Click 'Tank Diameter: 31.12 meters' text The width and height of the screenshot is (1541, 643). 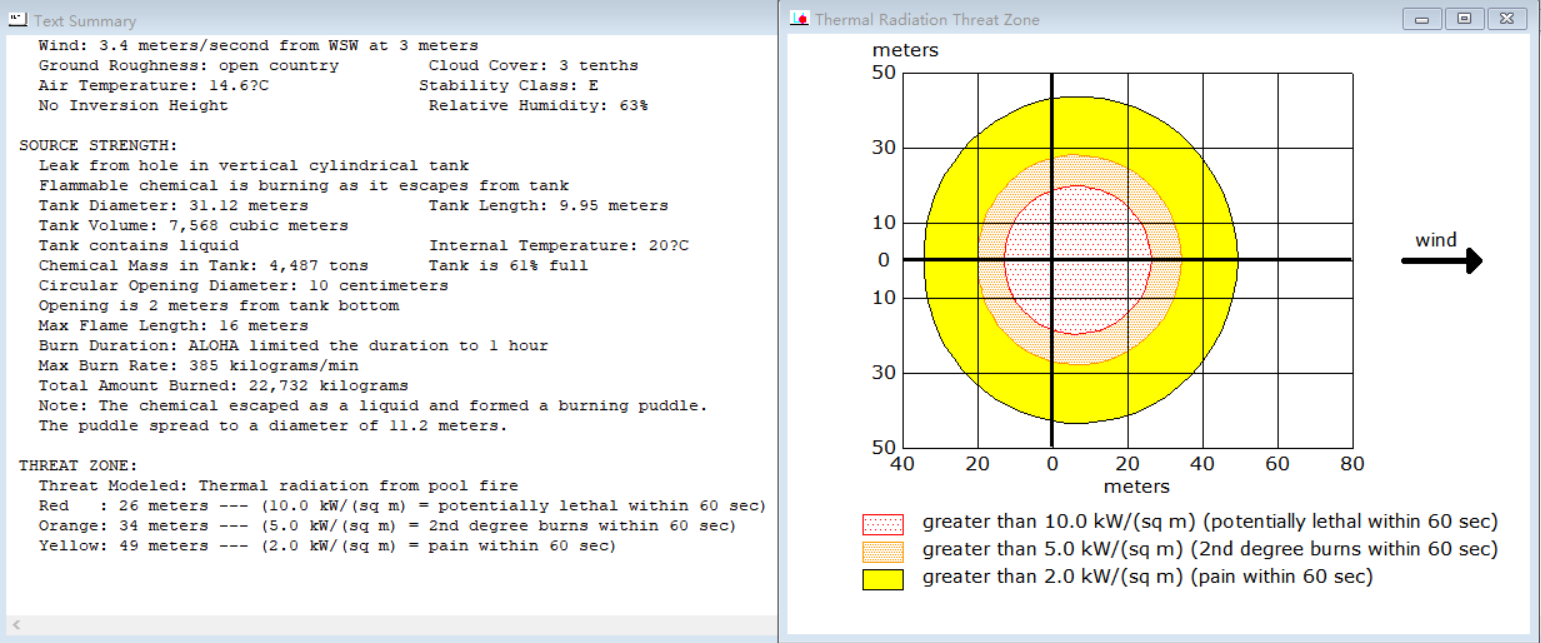click(174, 206)
